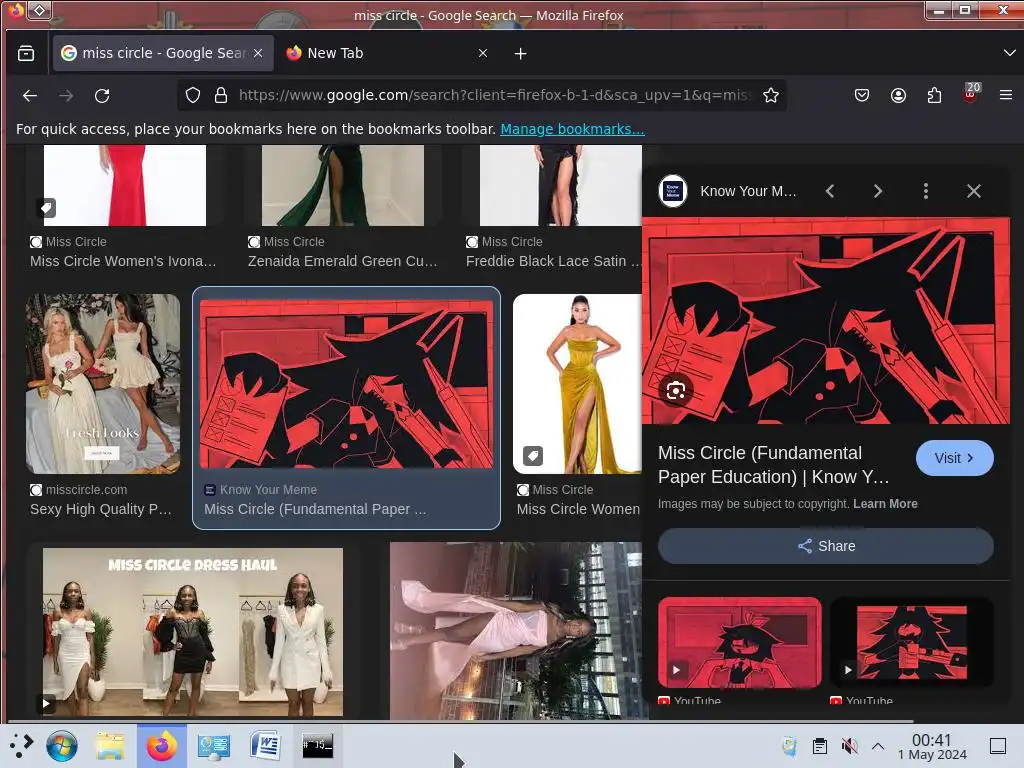This screenshot has width=1024, height=768.
Task: Open KDE application launcher
Action: click(20, 745)
